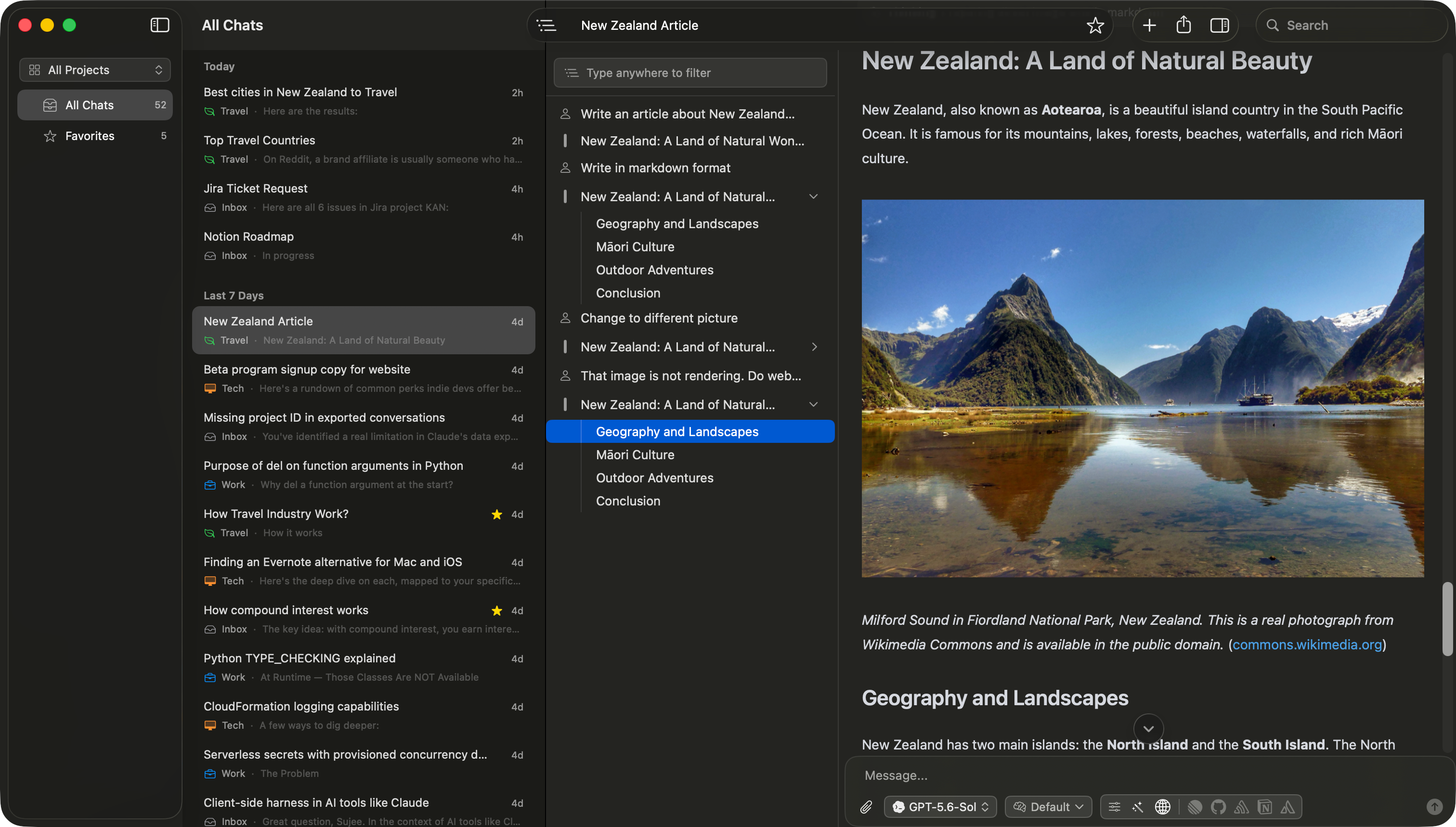Image resolution: width=1456 pixels, height=827 pixels.
Task: Star the New Zealand Article chat as favorite
Action: (x=1095, y=26)
